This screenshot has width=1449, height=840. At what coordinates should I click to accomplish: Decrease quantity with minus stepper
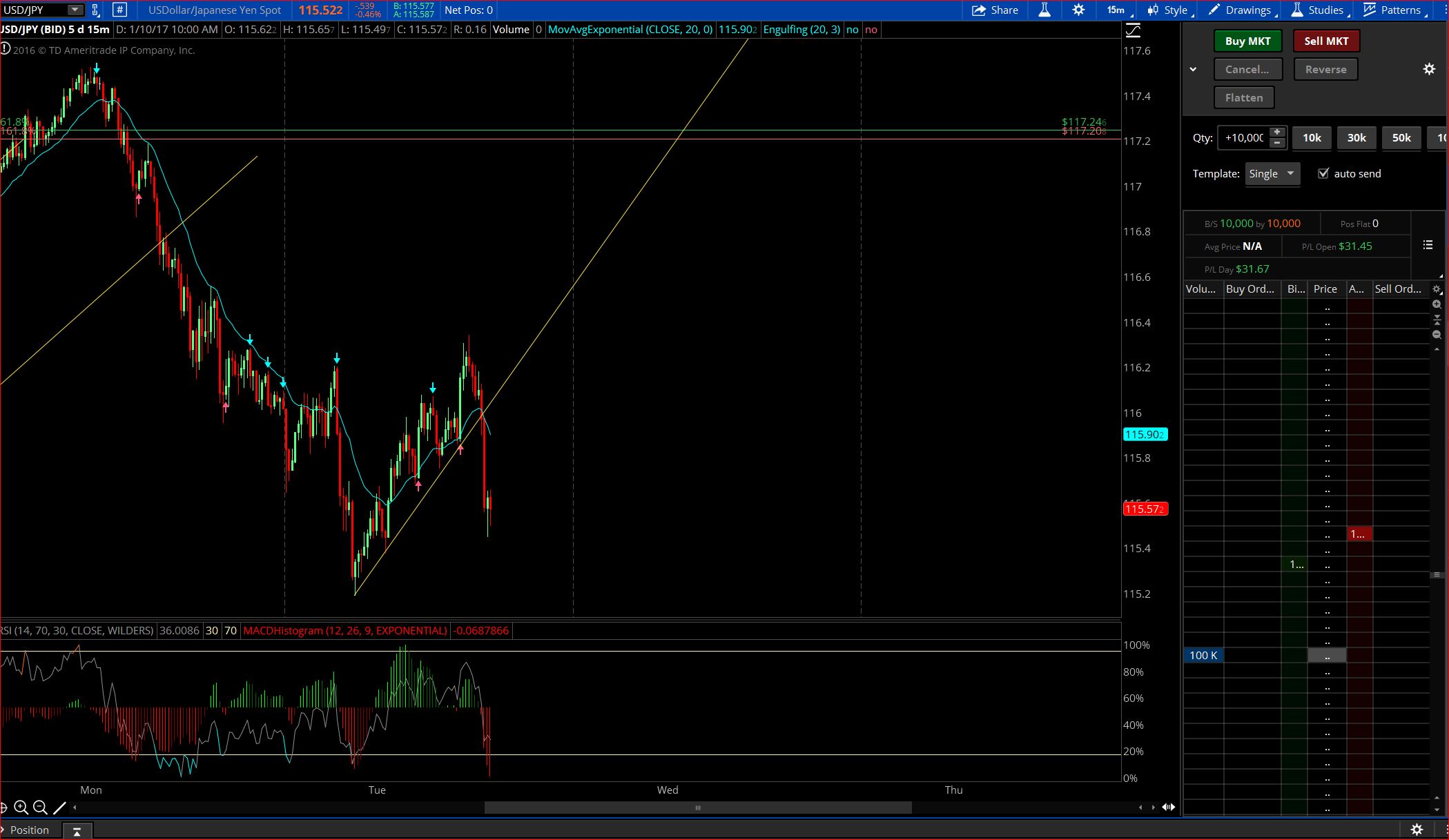pos(1277,143)
